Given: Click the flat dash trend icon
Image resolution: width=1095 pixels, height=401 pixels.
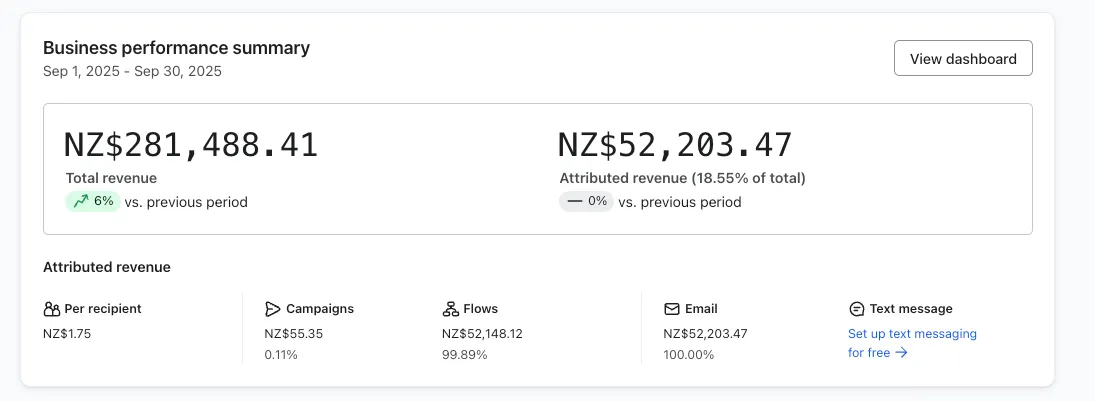Looking at the screenshot, I should [575, 202].
